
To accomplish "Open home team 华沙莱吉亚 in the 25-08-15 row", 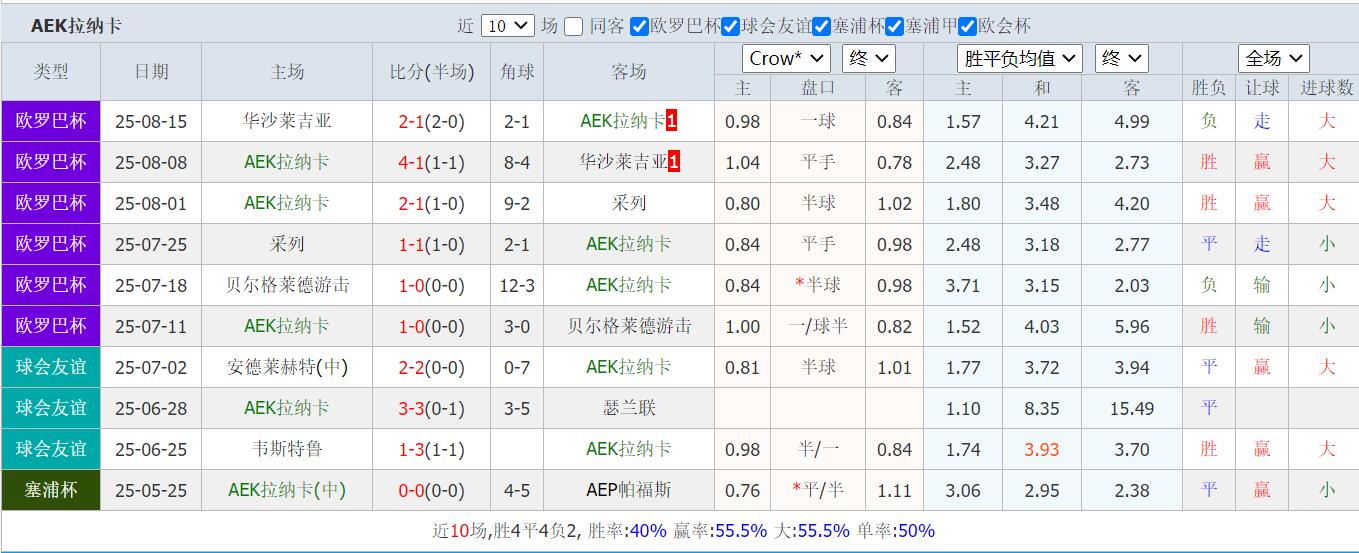I will coord(287,122).
